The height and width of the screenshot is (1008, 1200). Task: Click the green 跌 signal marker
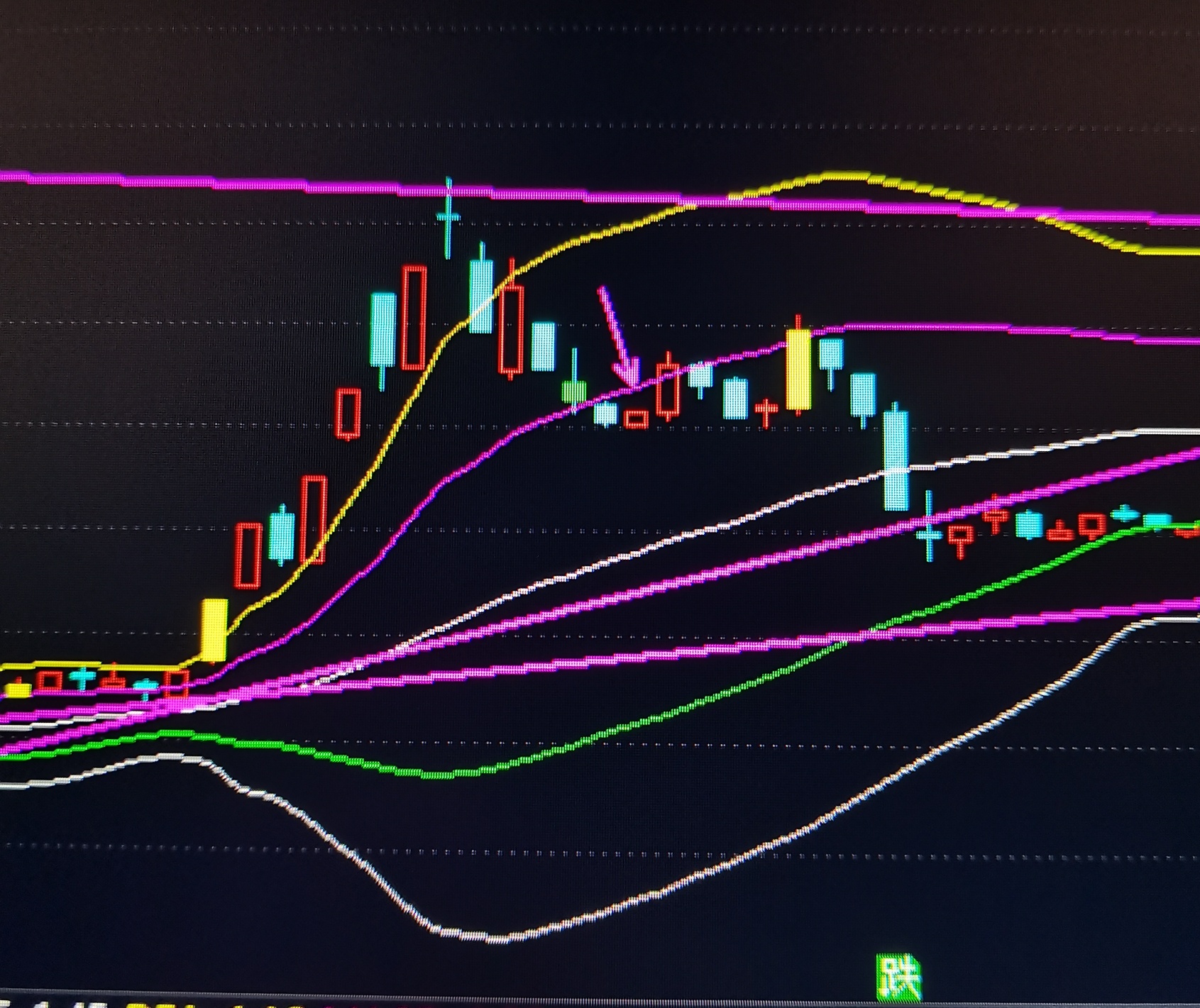click(x=898, y=976)
